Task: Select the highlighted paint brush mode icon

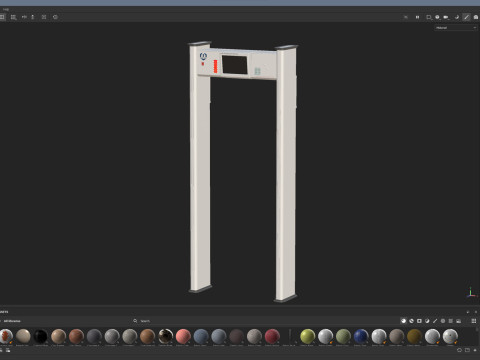Action: 466,17
